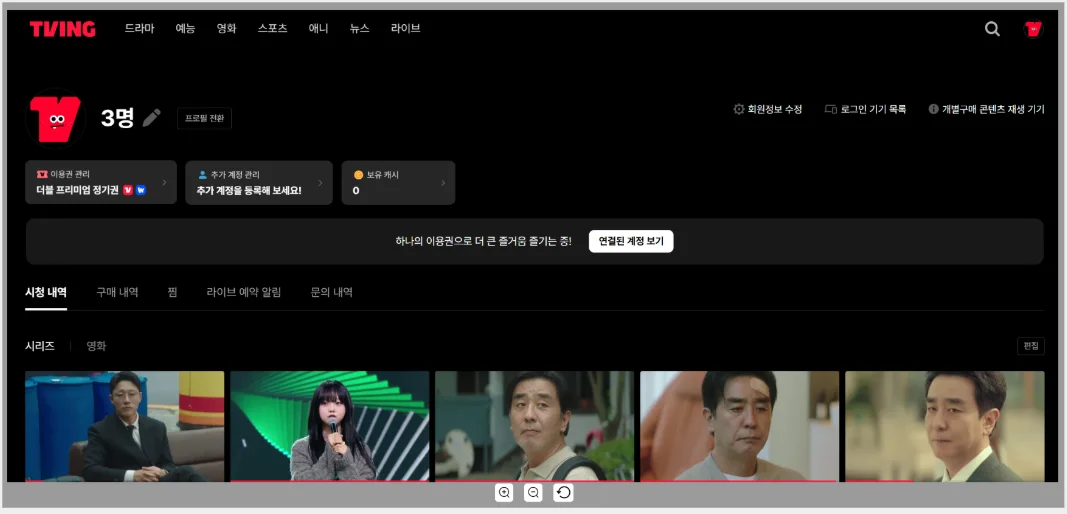Open thumbnail of man with backpack strap
This screenshot has height=514, width=1067.
(534, 426)
